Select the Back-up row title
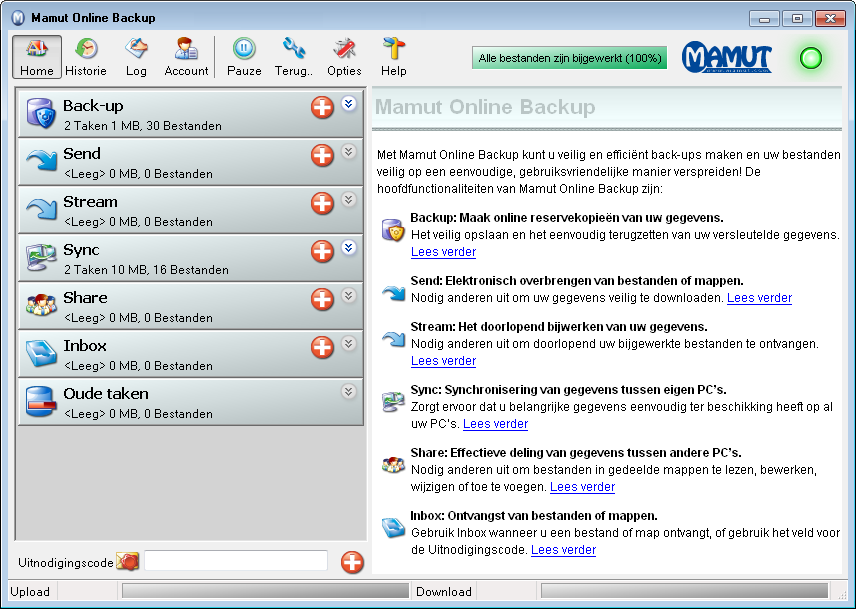This screenshot has height=609, width=856. tap(93, 106)
